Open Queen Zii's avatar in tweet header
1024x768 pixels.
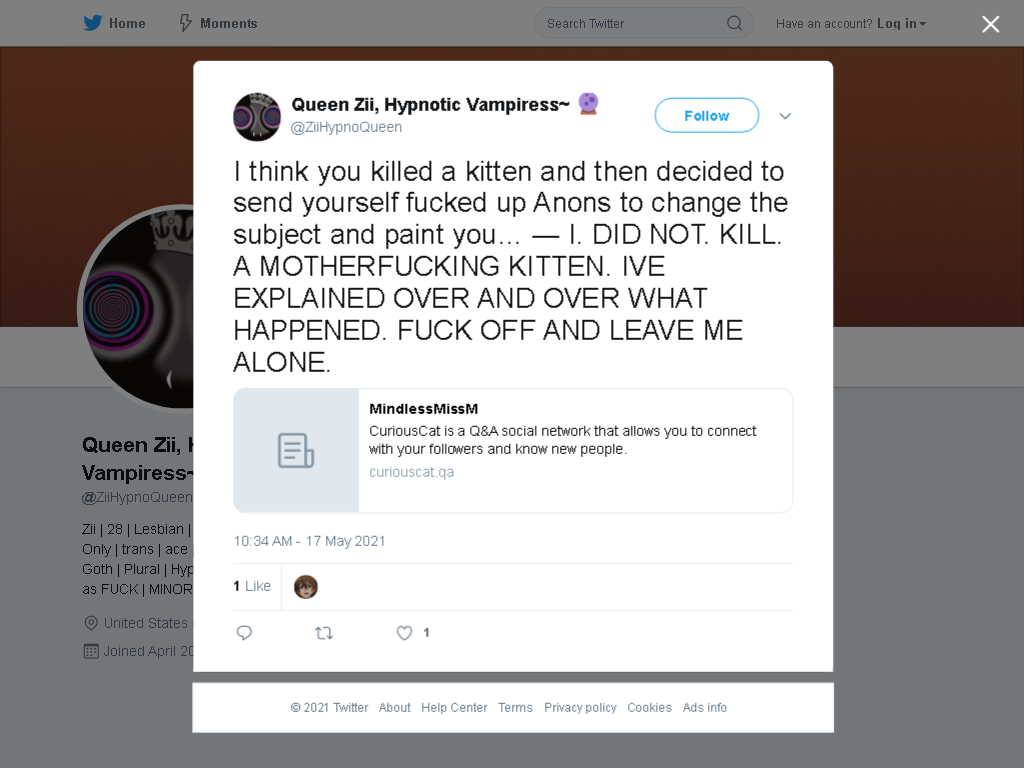(x=257, y=117)
